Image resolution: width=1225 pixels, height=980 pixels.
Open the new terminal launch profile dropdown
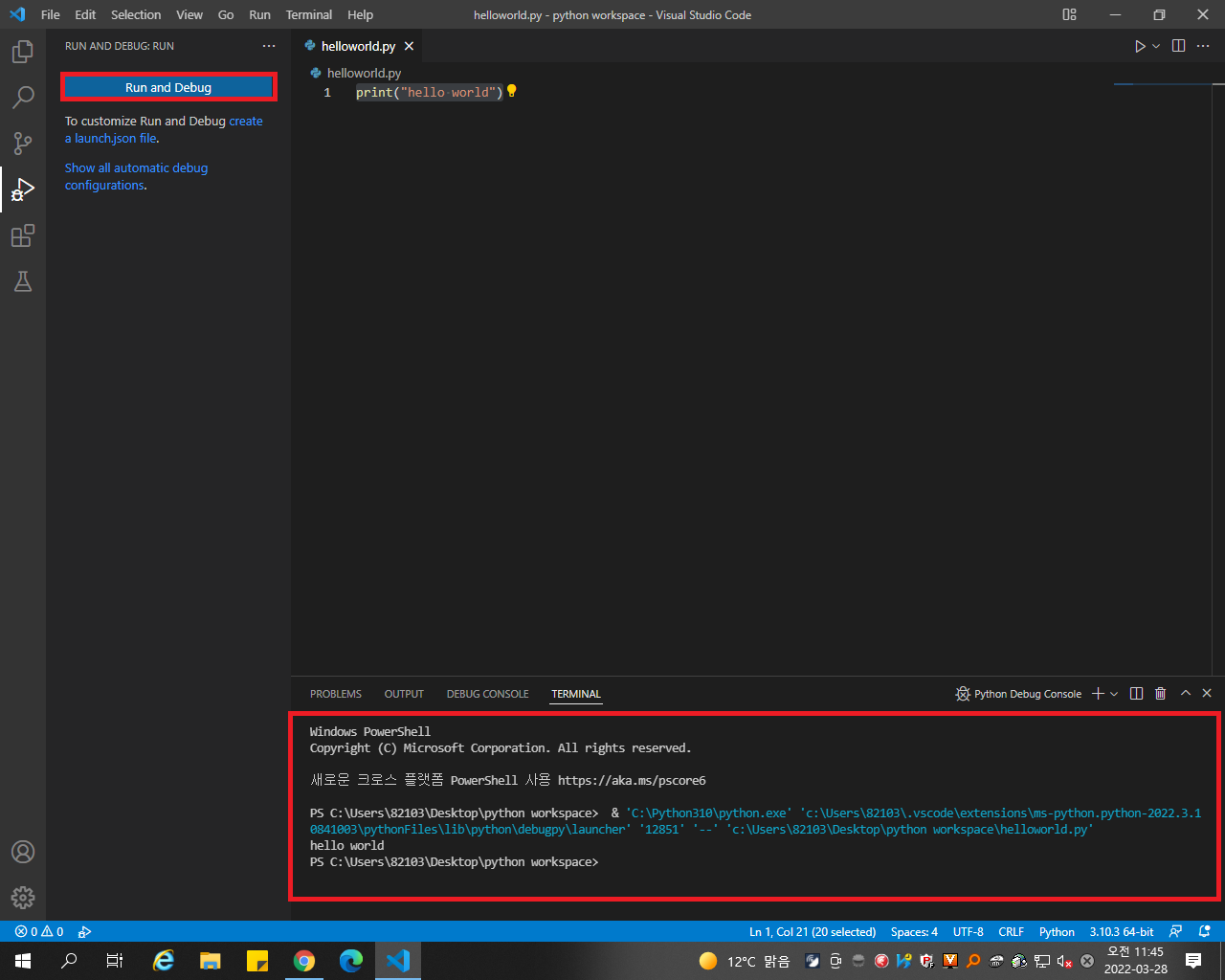coord(1114,694)
